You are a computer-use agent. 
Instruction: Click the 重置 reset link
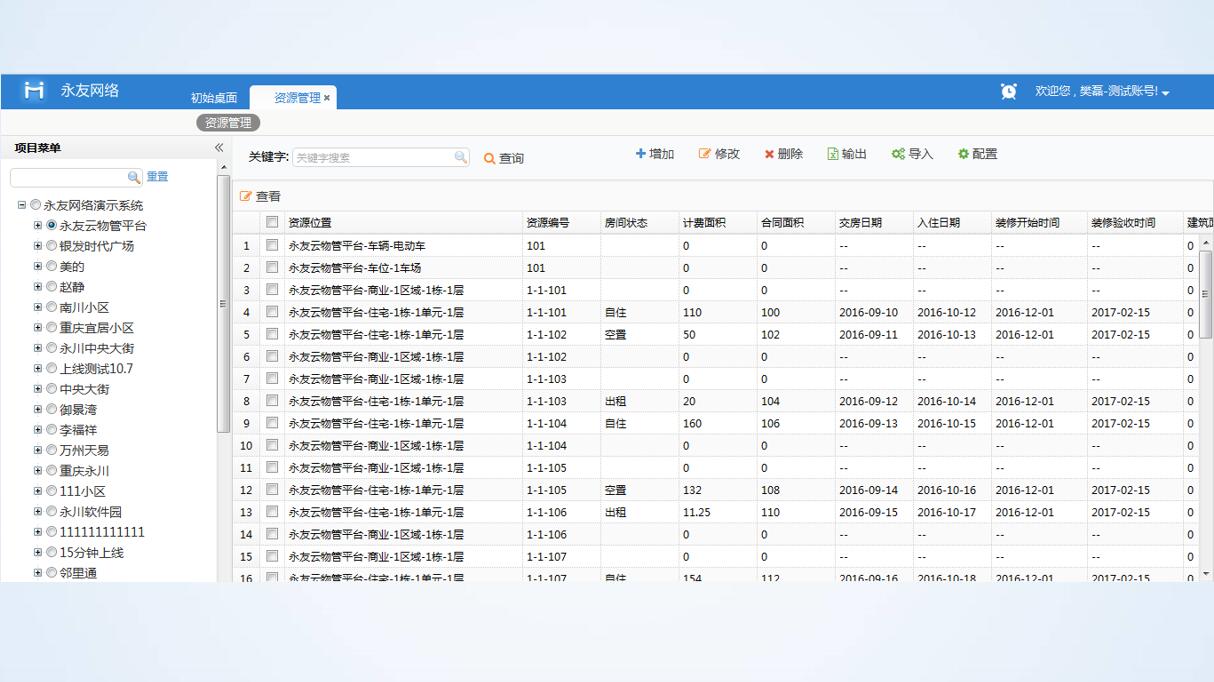click(157, 177)
